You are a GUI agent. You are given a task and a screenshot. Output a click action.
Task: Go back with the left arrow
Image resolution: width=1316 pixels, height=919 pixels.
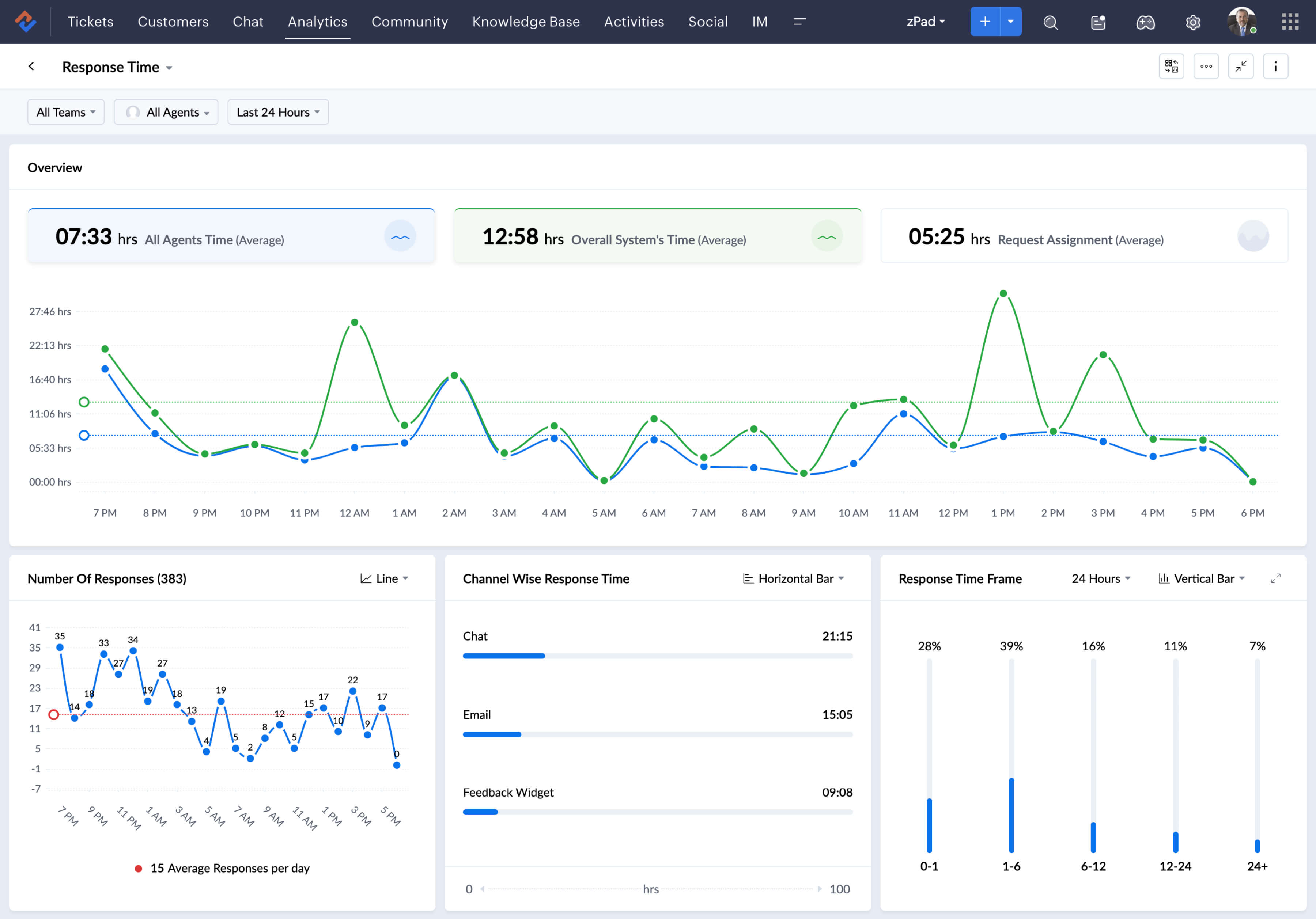pos(31,67)
